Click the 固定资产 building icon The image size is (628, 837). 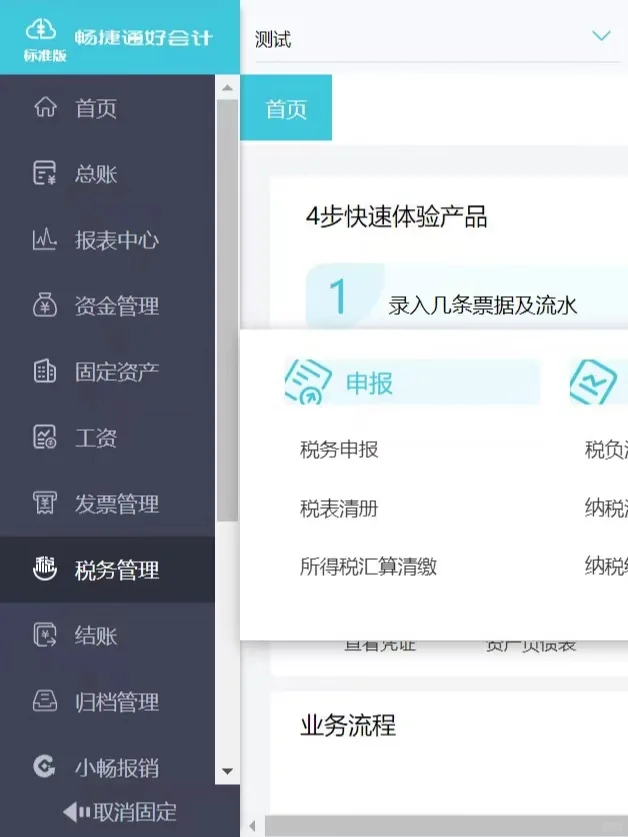click(x=45, y=372)
